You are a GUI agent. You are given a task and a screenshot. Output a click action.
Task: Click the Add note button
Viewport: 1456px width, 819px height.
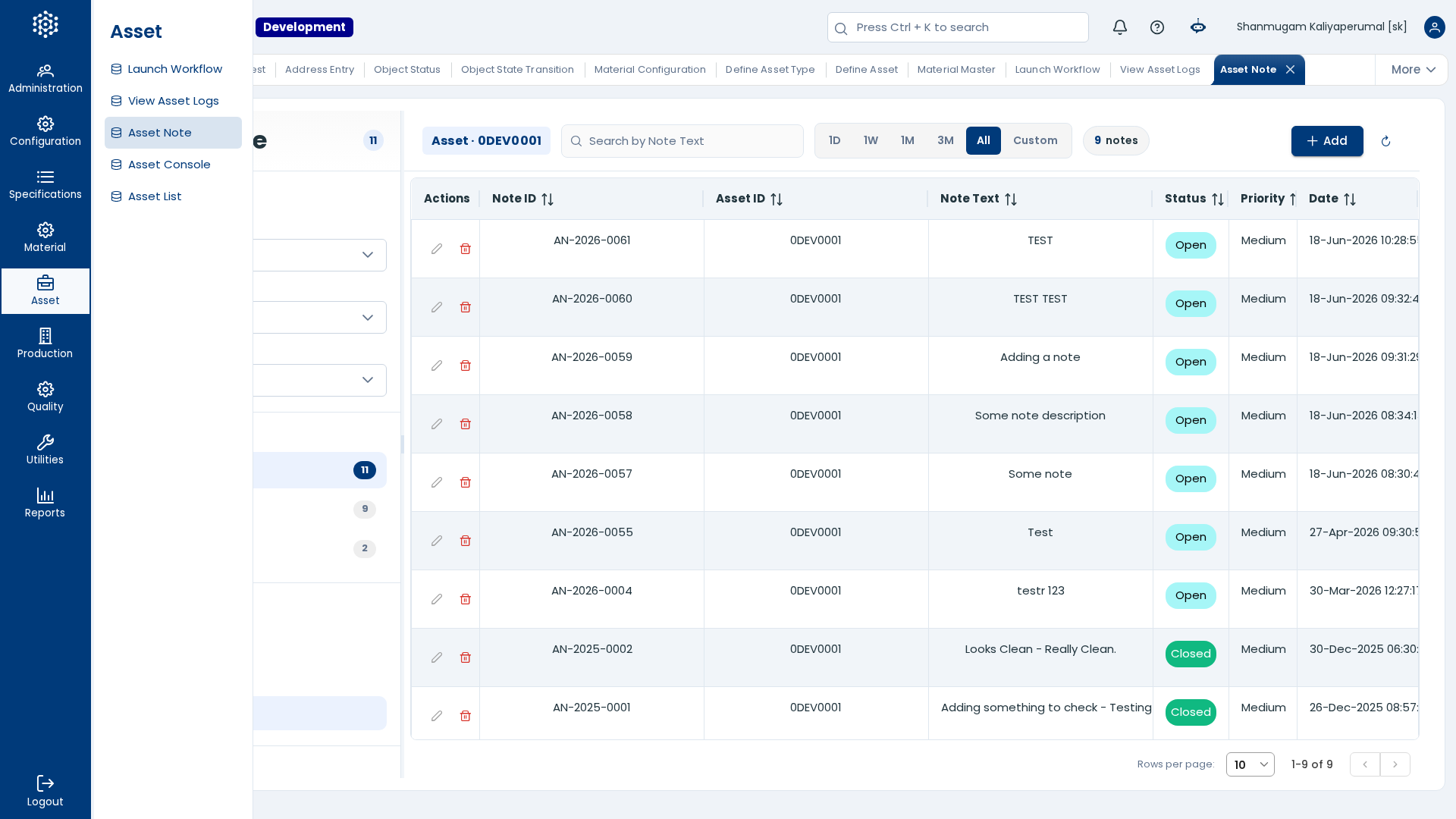click(x=1327, y=141)
